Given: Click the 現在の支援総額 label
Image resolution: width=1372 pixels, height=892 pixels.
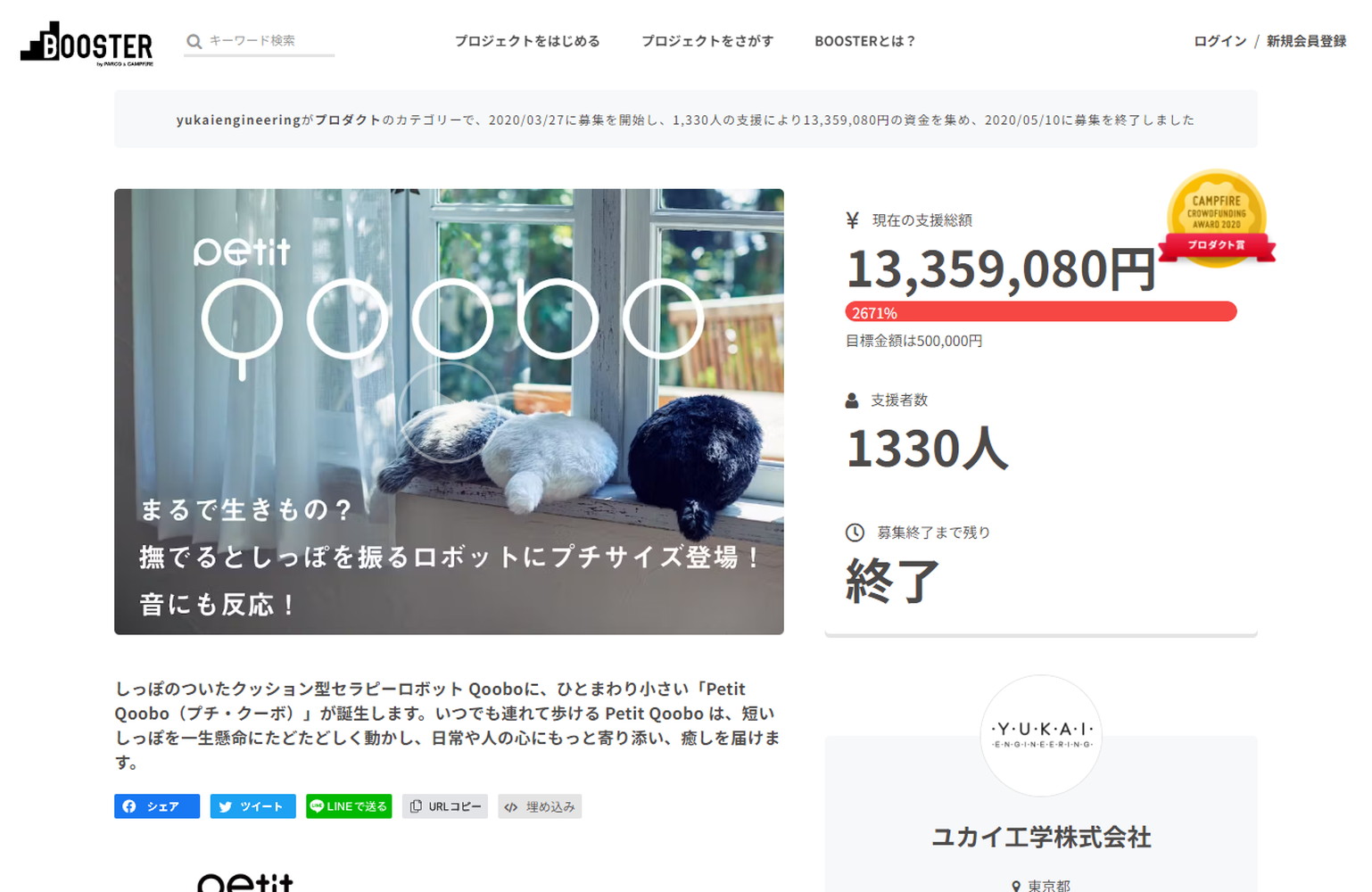Looking at the screenshot, I should (922, 220).
